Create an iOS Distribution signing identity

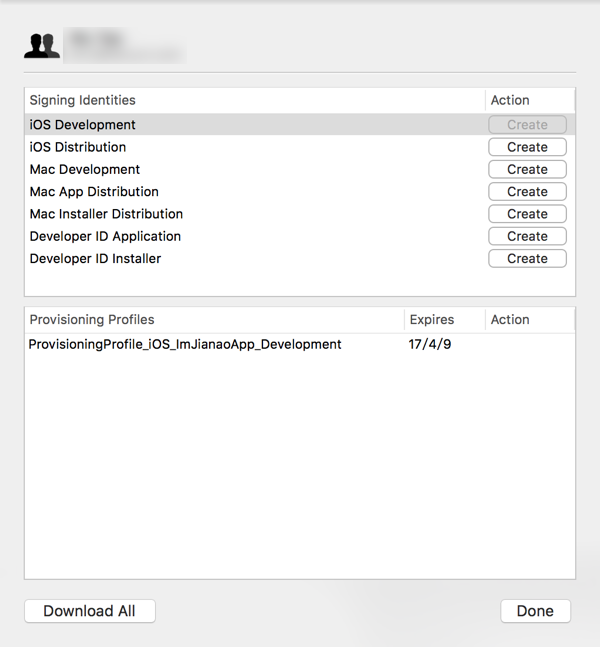[527, 147]
